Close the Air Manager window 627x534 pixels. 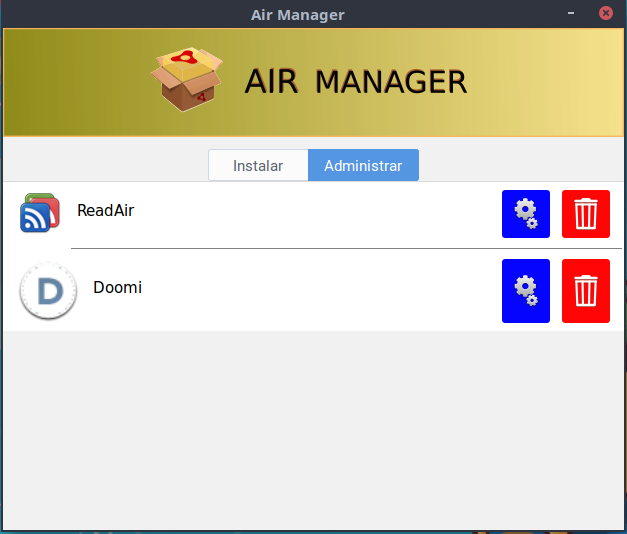point(605,14)
